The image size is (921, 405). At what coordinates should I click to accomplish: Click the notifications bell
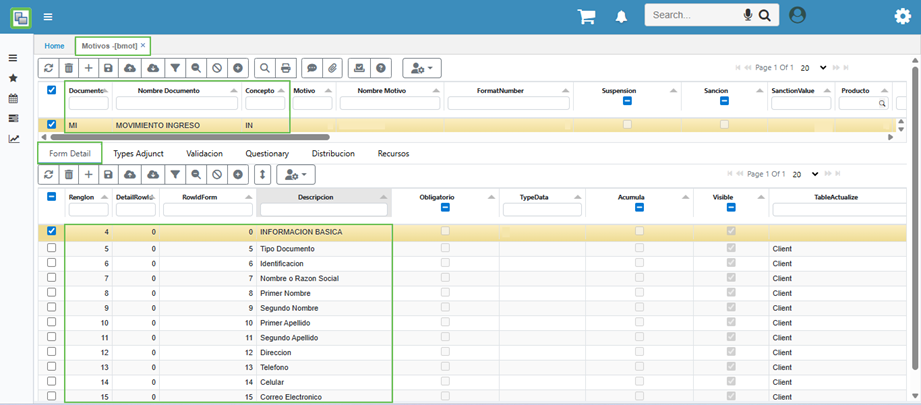[x=621, y=16]
